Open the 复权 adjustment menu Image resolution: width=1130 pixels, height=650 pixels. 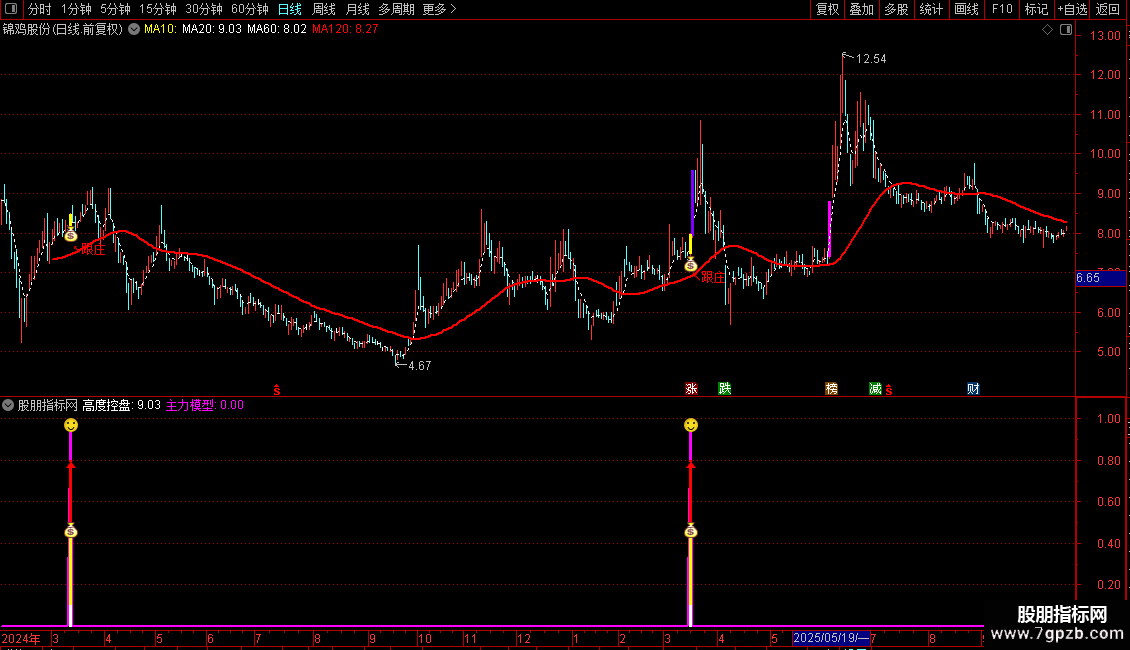pyautogui.click(x=827, y=9)
